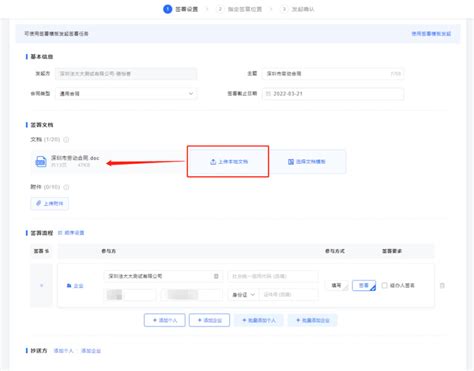This screenshot has height=371, width=474.
Task: Click the deadline date field 2022-03-21
Action: (333, 94)
